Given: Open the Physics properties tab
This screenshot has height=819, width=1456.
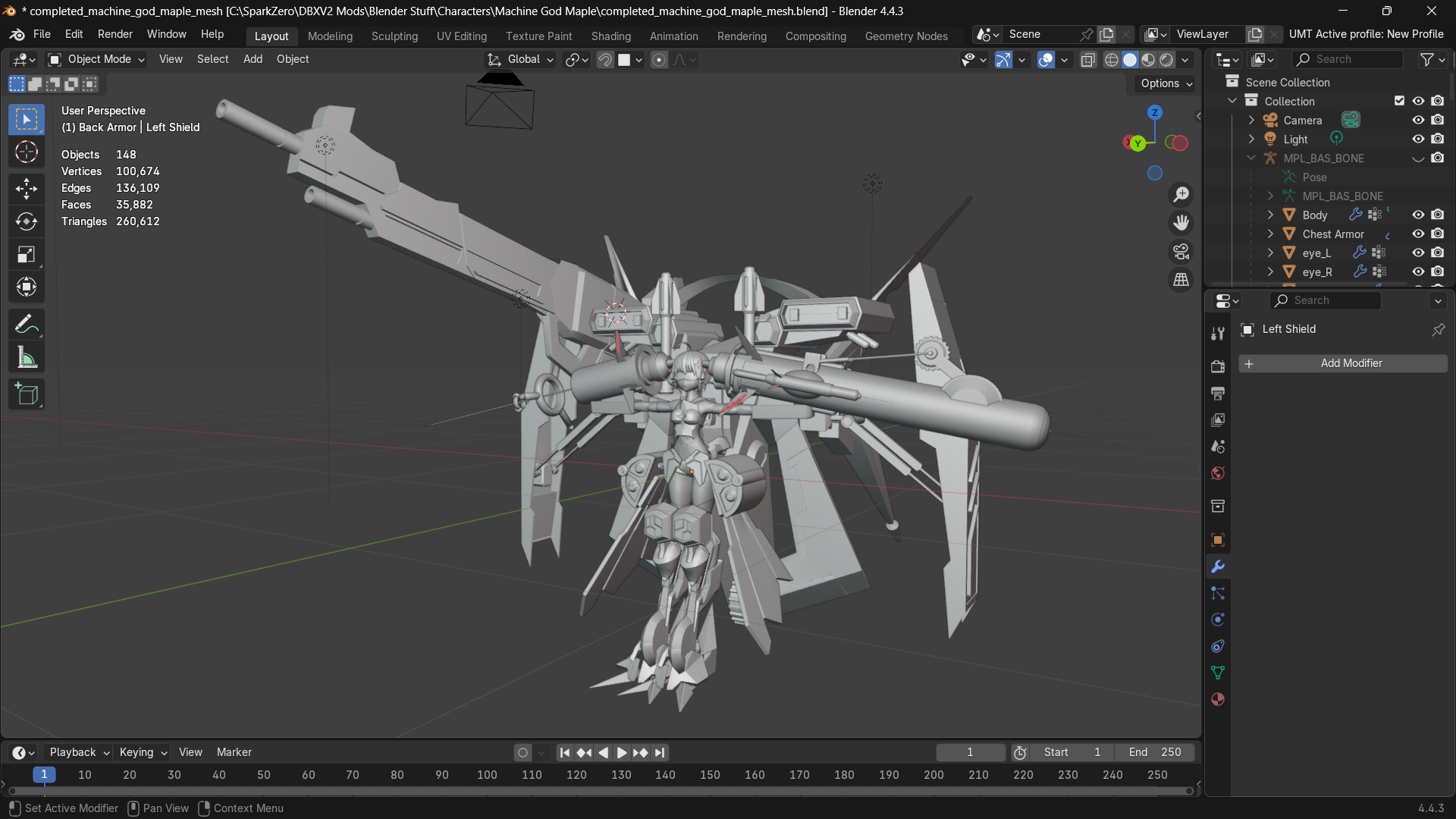Looking at the screenshot, I should click(1218, 620).
